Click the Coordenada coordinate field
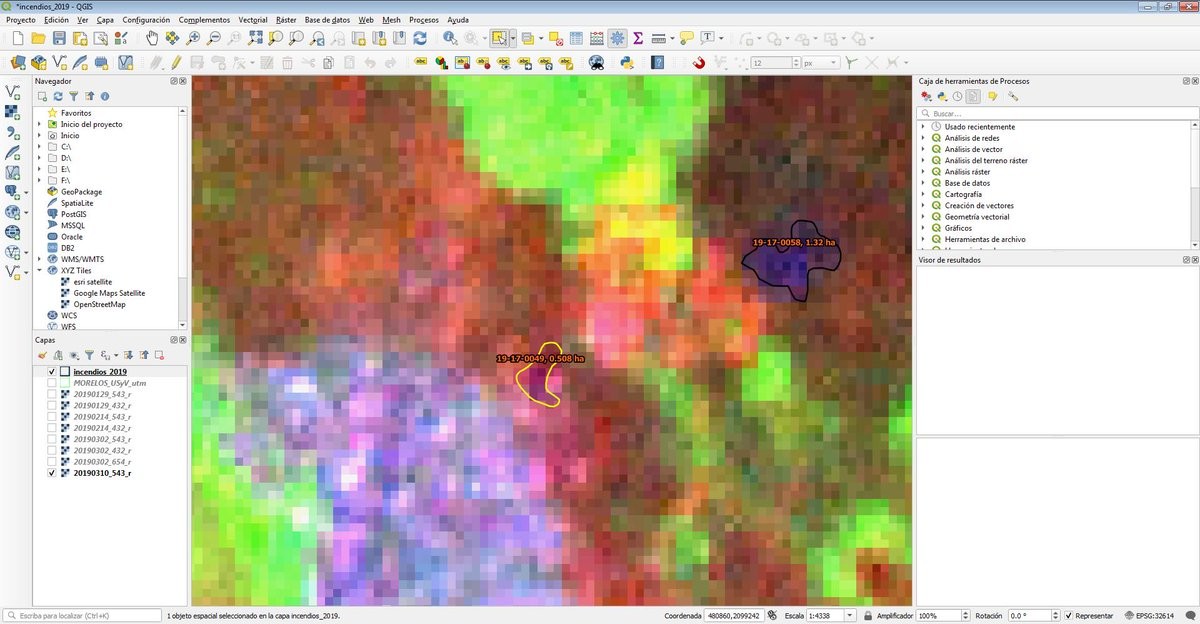1200x624 pixels. click(x=736, y=616)
